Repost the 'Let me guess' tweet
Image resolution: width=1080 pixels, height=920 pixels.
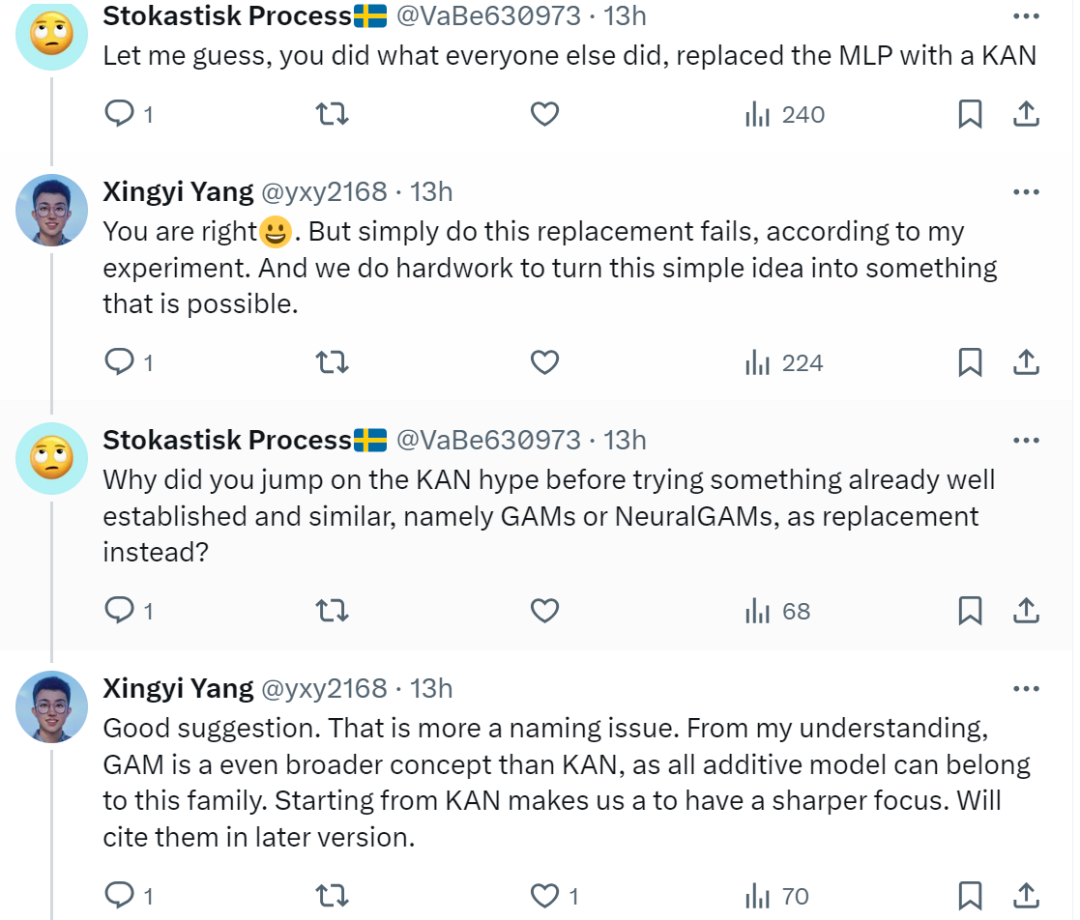click(331, 115)
